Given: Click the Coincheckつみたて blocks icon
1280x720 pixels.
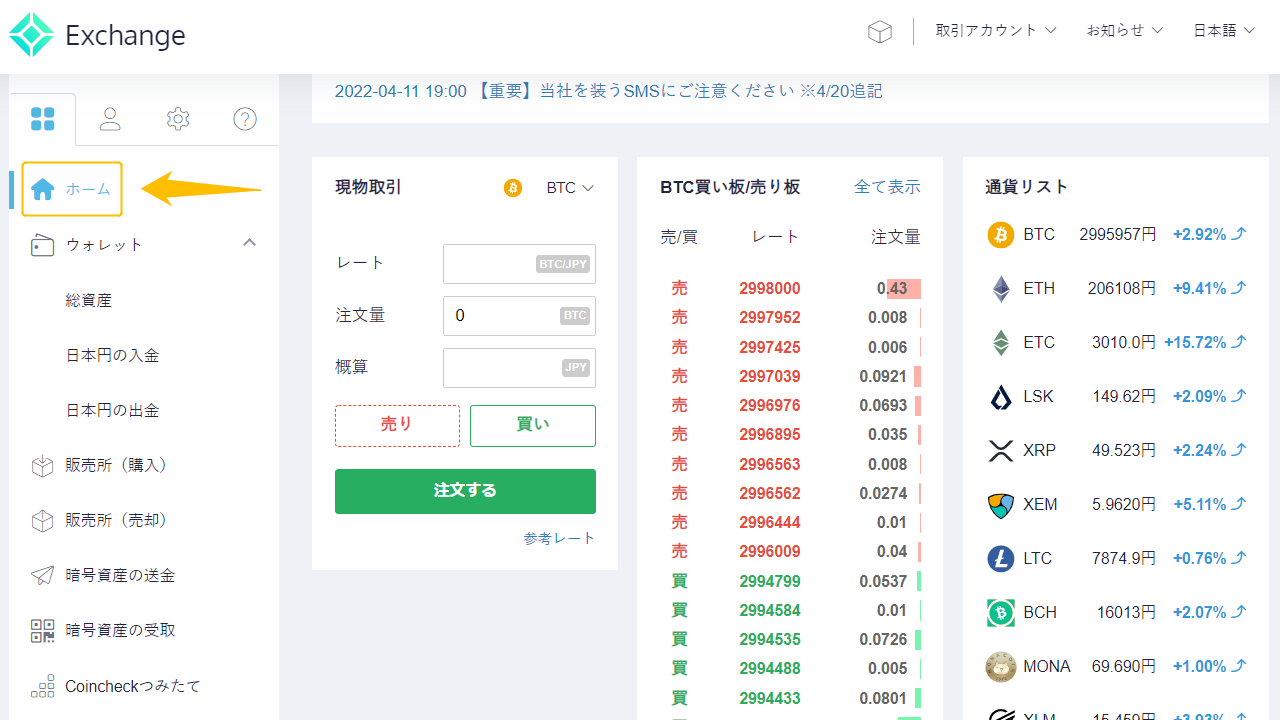Looking at the screenshot, I should 42,686.
